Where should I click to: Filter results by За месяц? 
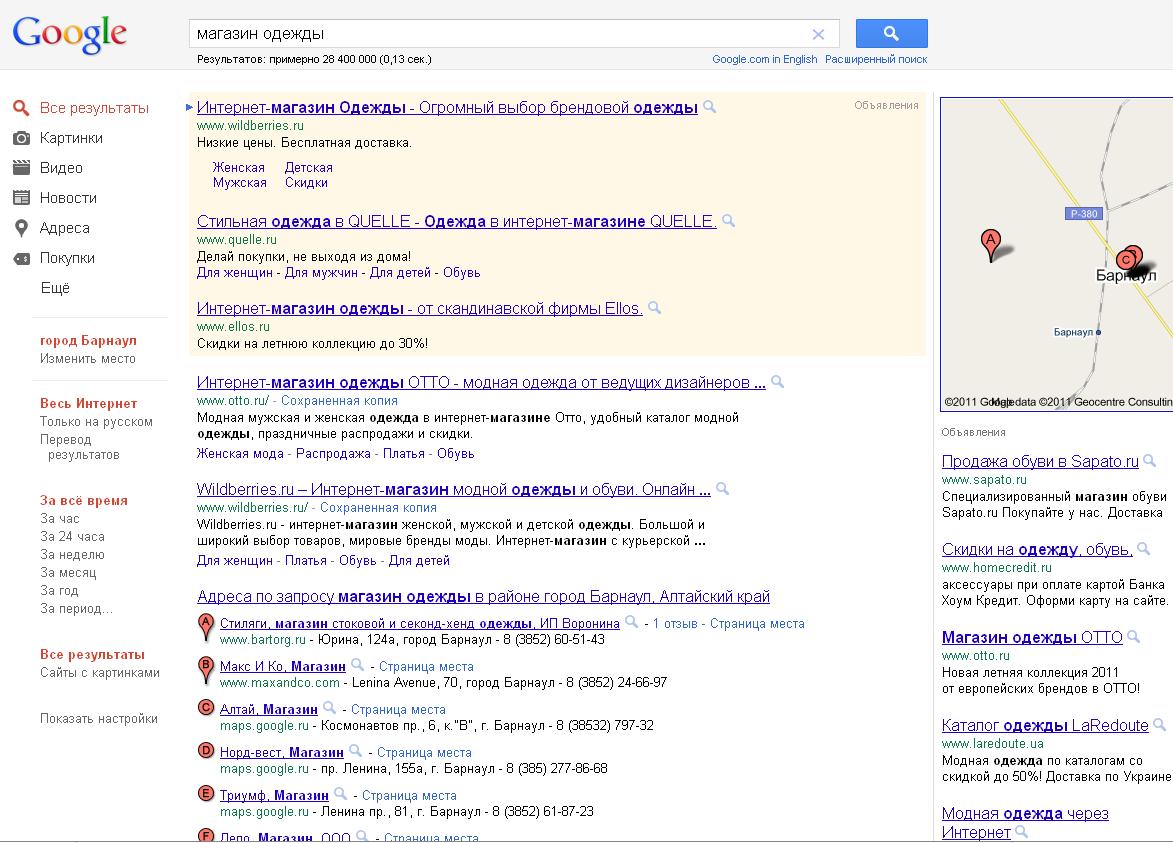click(x=68, y=573)
